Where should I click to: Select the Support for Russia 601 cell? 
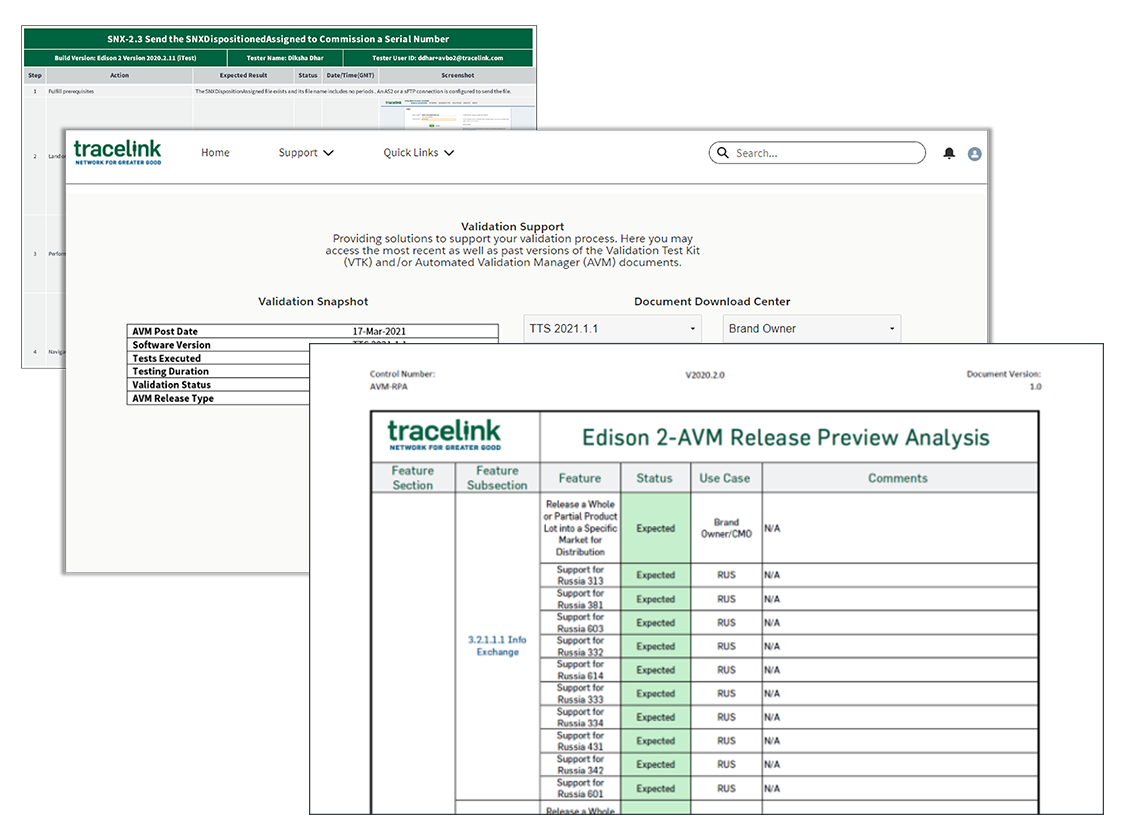coord(580,788)
